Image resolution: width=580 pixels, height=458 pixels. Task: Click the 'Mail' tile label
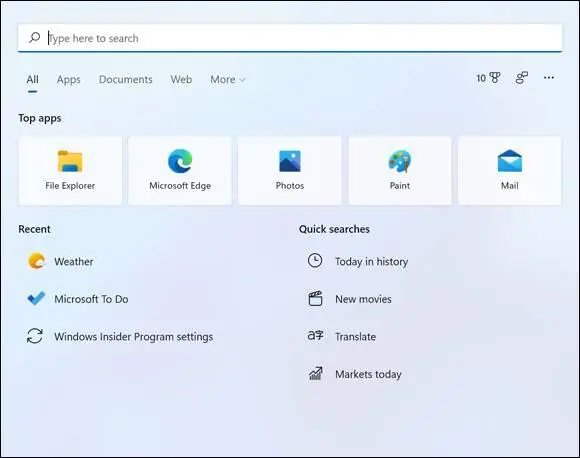point(509,186)
